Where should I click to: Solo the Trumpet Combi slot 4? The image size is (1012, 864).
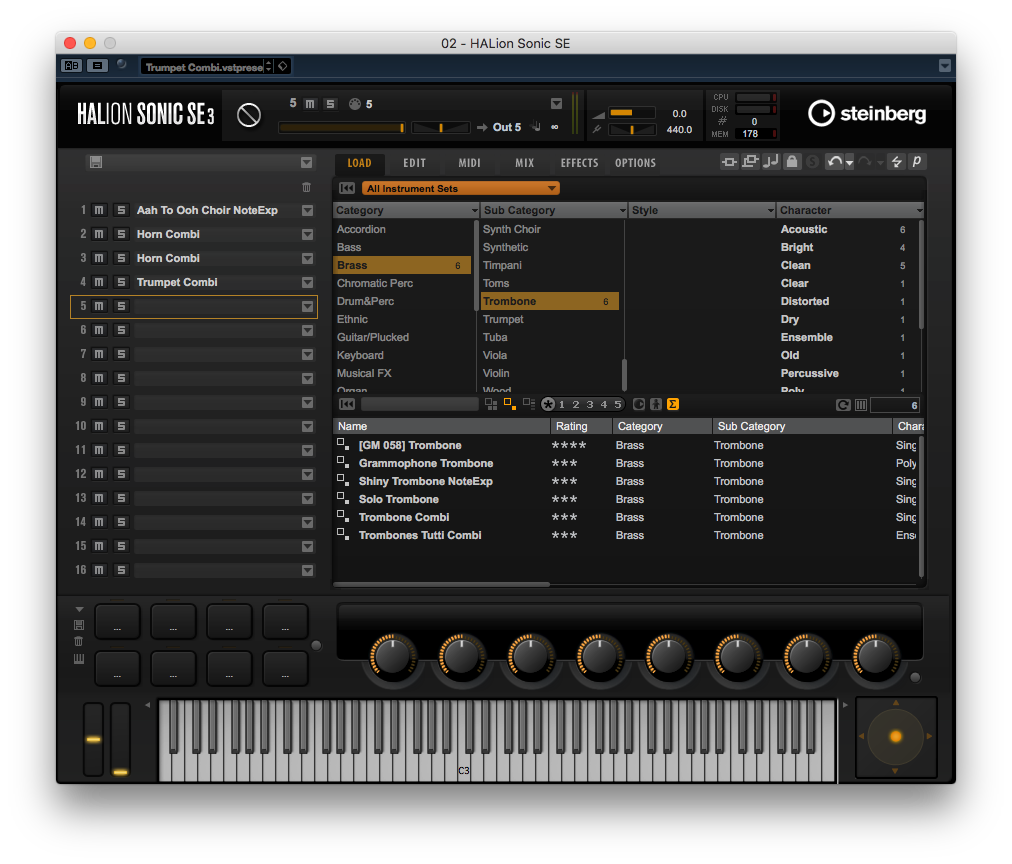(x=121, y=282)
